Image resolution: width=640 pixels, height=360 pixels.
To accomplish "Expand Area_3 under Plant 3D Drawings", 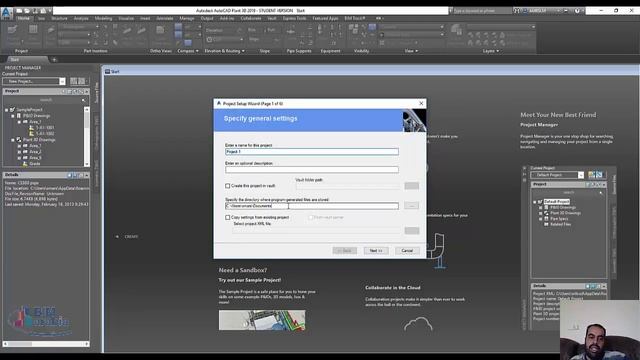I will tap(19, 158).
